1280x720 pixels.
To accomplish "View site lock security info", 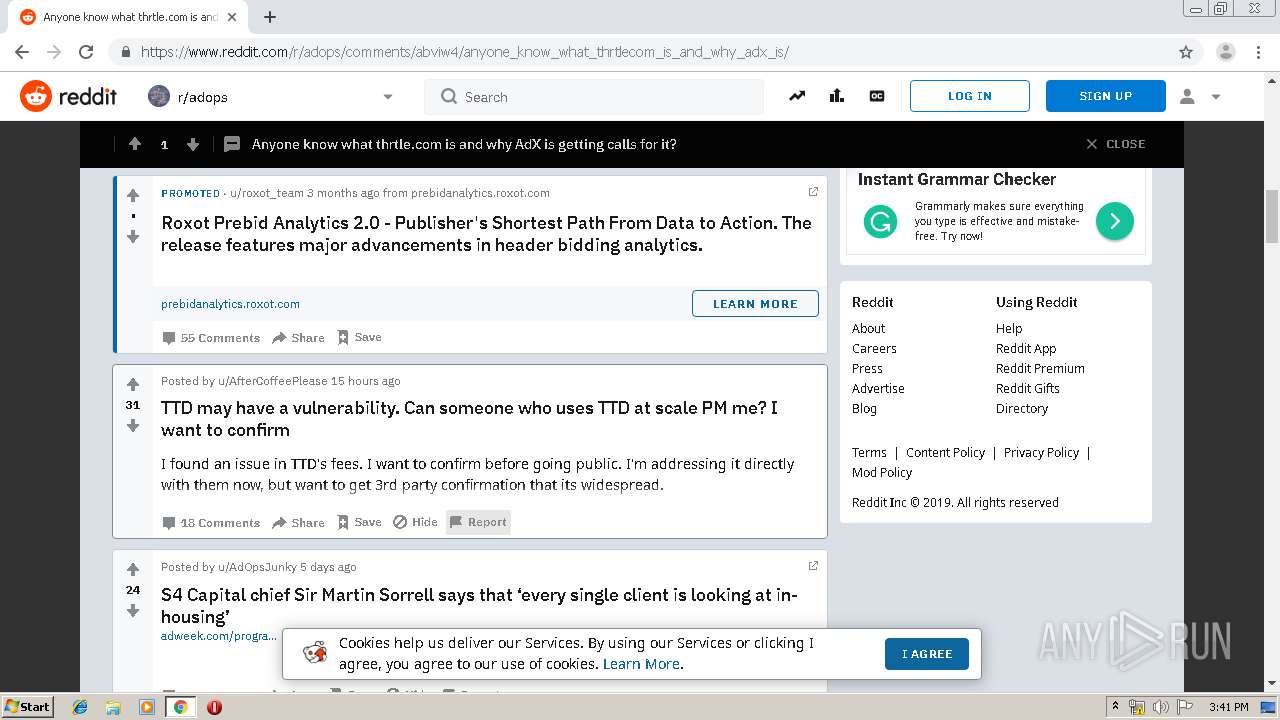I will point(125,52).
